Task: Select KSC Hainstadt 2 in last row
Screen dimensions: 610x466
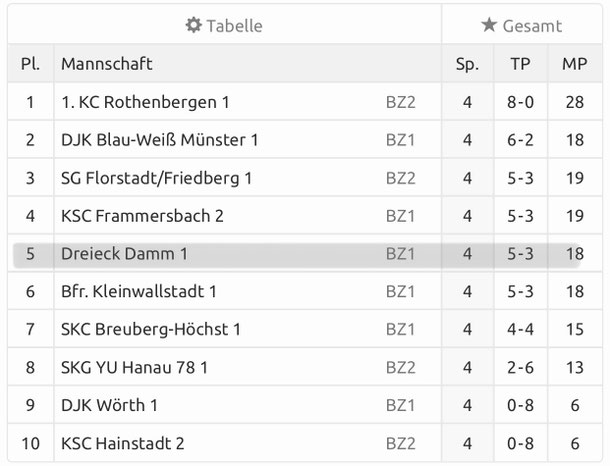Action: coord(123,443)
